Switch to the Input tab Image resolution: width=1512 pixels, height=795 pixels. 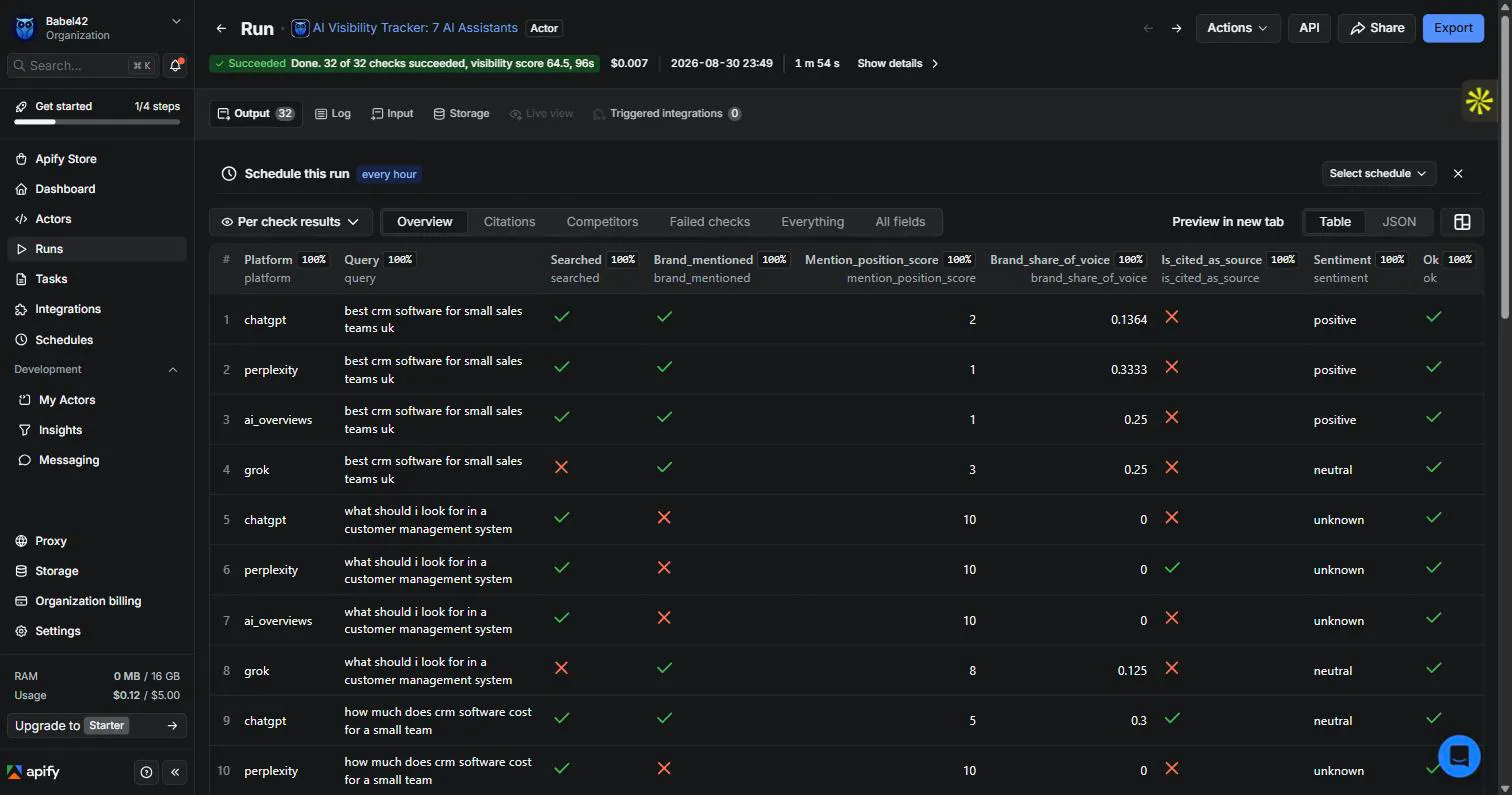pos(392,114)
